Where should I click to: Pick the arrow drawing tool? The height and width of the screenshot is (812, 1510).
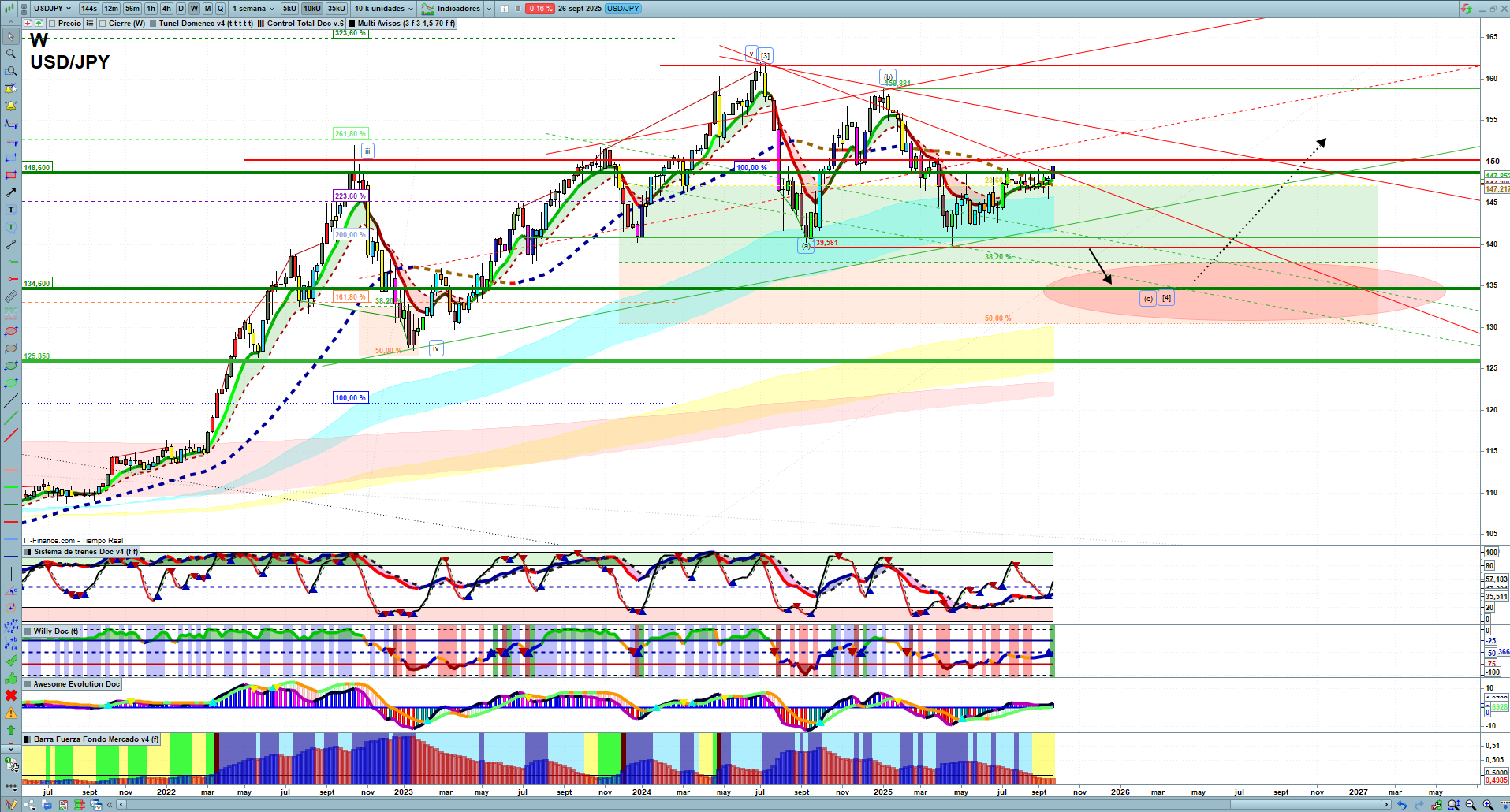click(11, 192)
